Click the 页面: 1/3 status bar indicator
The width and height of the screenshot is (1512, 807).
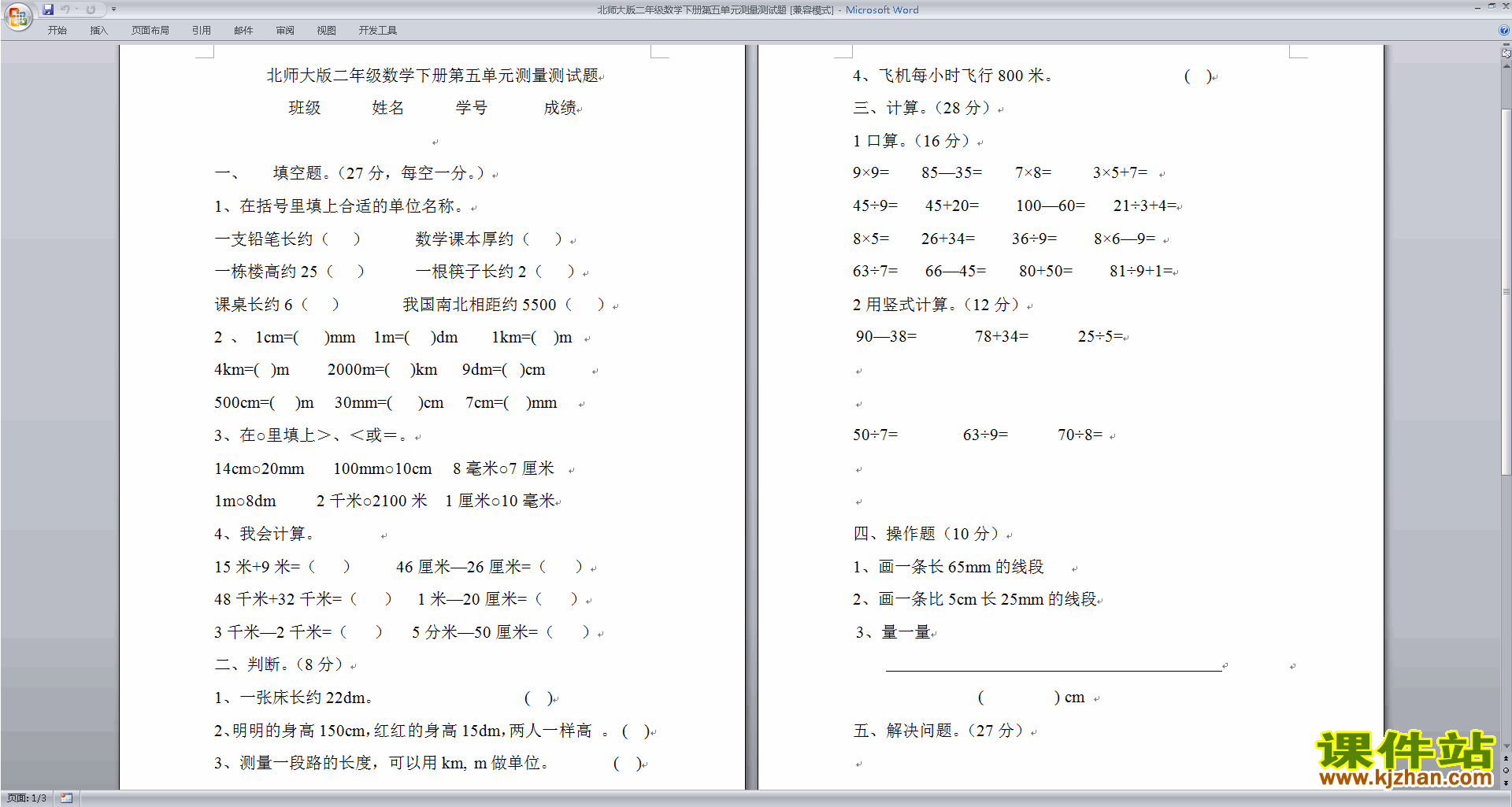pyautogui.click(x=27, y=798)
